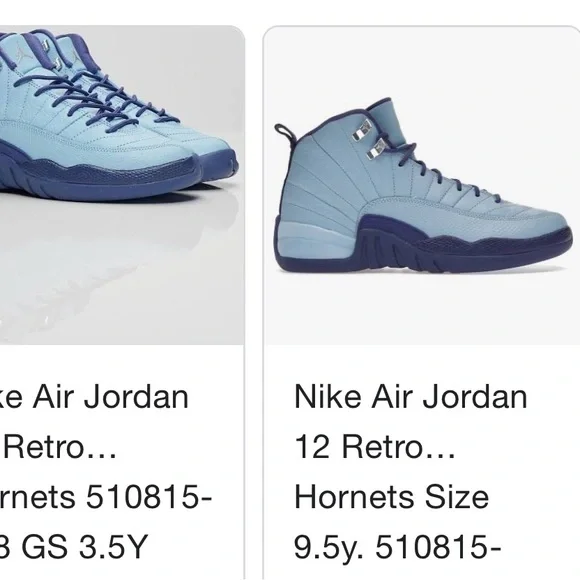The width and height of the screenshot is (580, 580).
Task: Click the '9.5y. 510815-' listing text
Action: click(398, 547)
